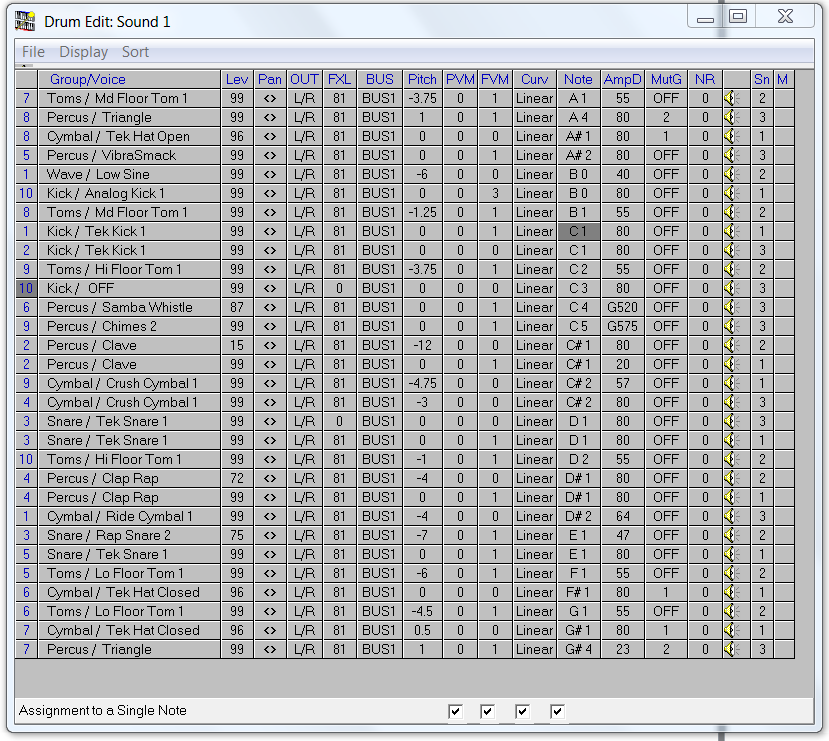Click the Rap Snare 2 speaker icon
The width and height of the screenshot is (829, 741).
[731, 535]
